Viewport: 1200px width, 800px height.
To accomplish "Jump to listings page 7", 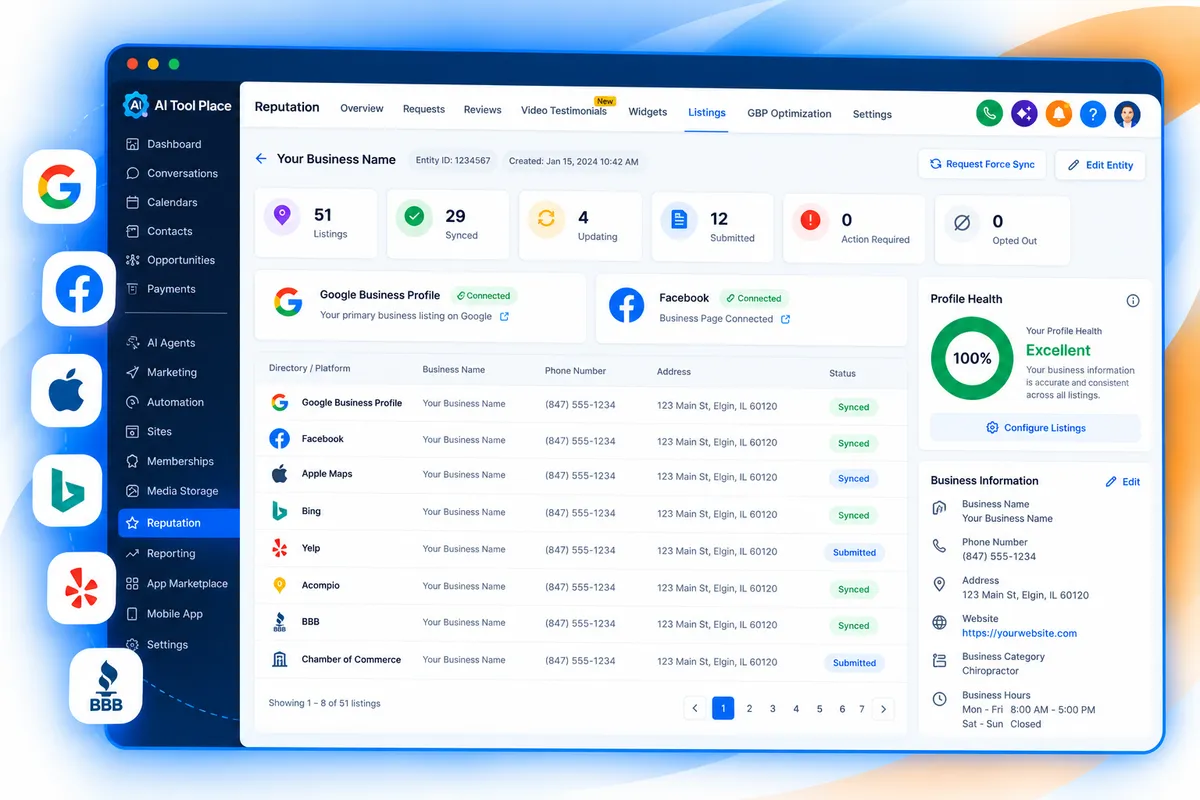I will (x=862, y=709).
